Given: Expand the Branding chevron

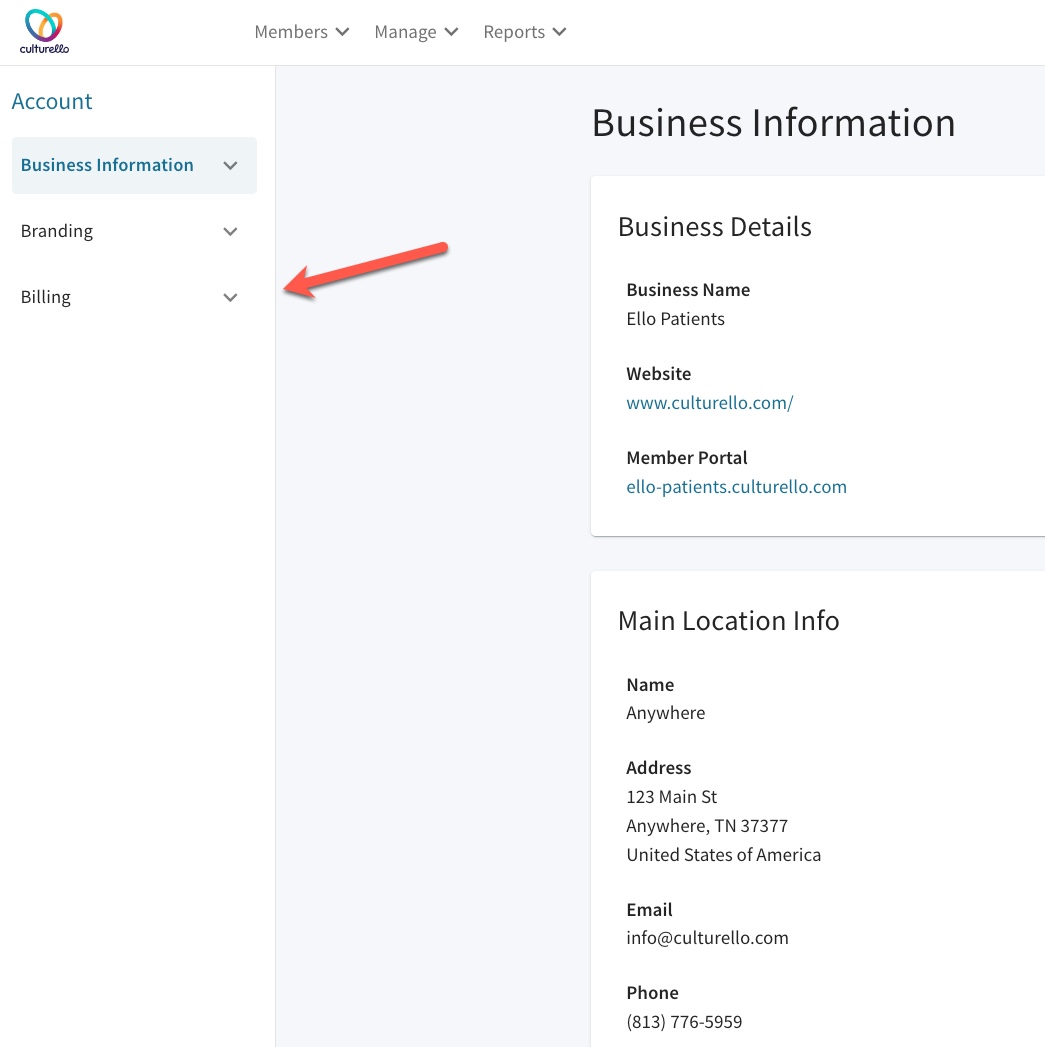Looking at the screenshot, I should point(230,232).
